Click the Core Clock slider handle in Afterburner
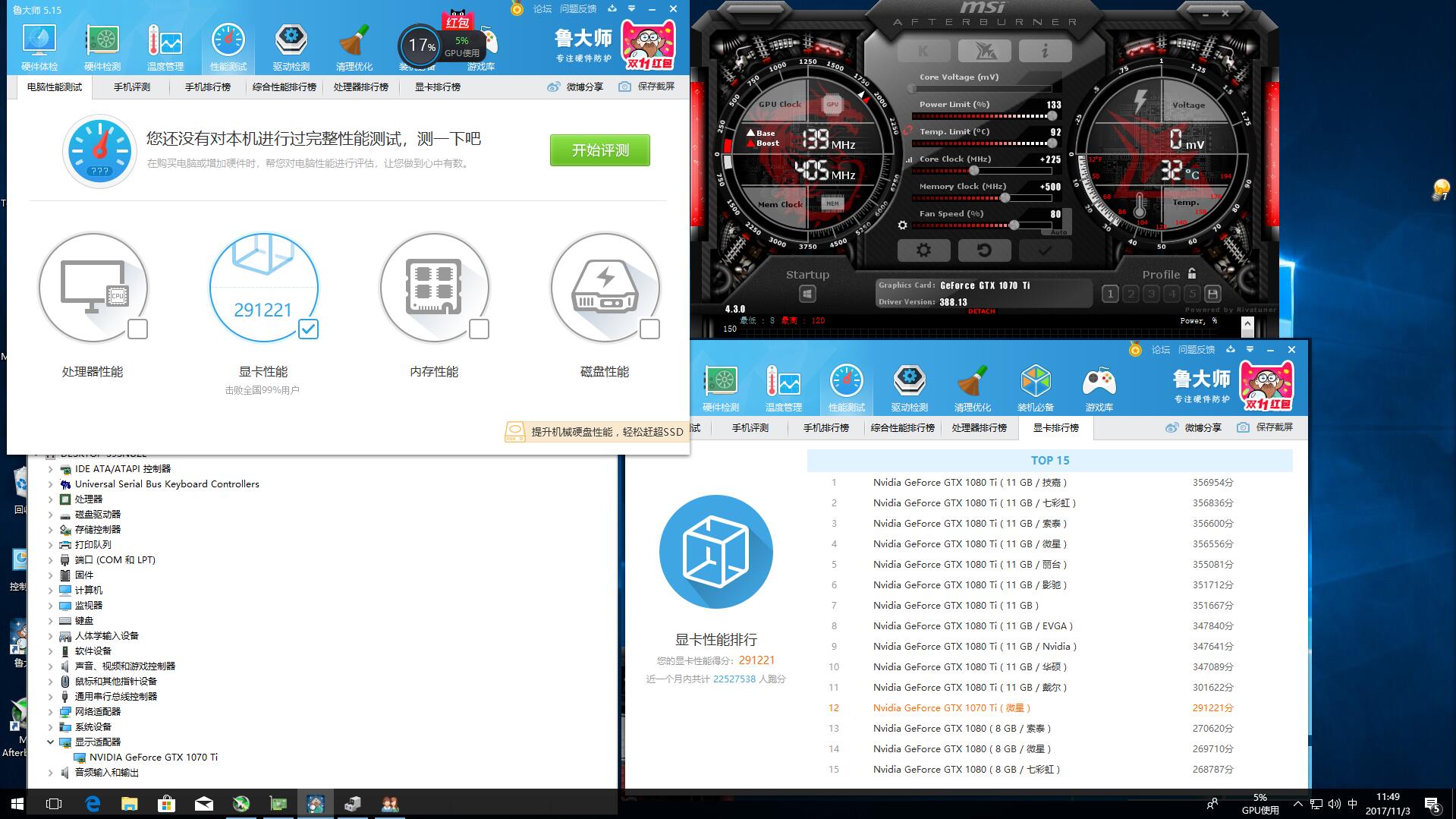The width and height of the screenshot is (1456, 819). [x=974, y=171]
